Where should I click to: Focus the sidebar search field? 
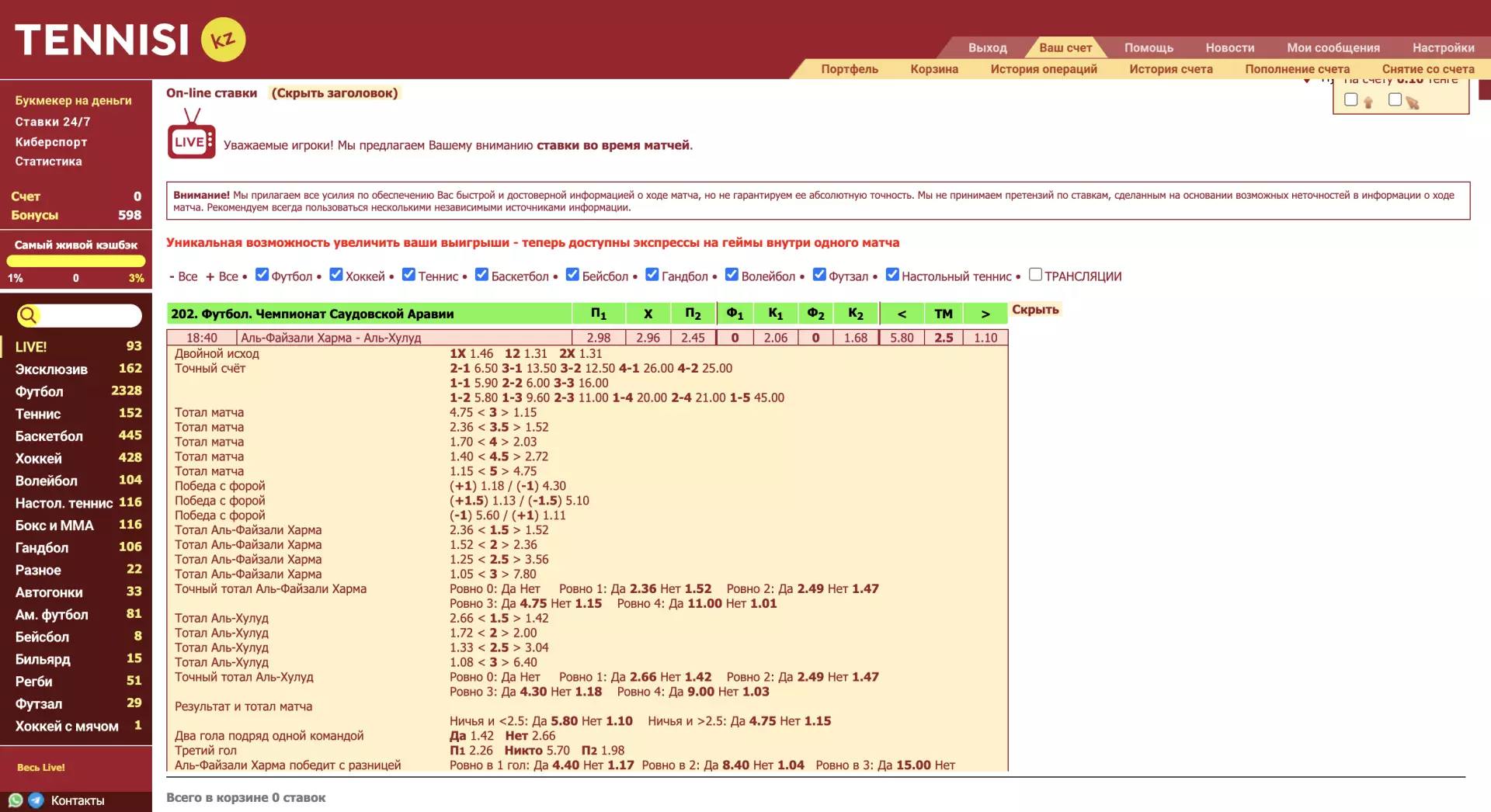(x=90, y=315)
